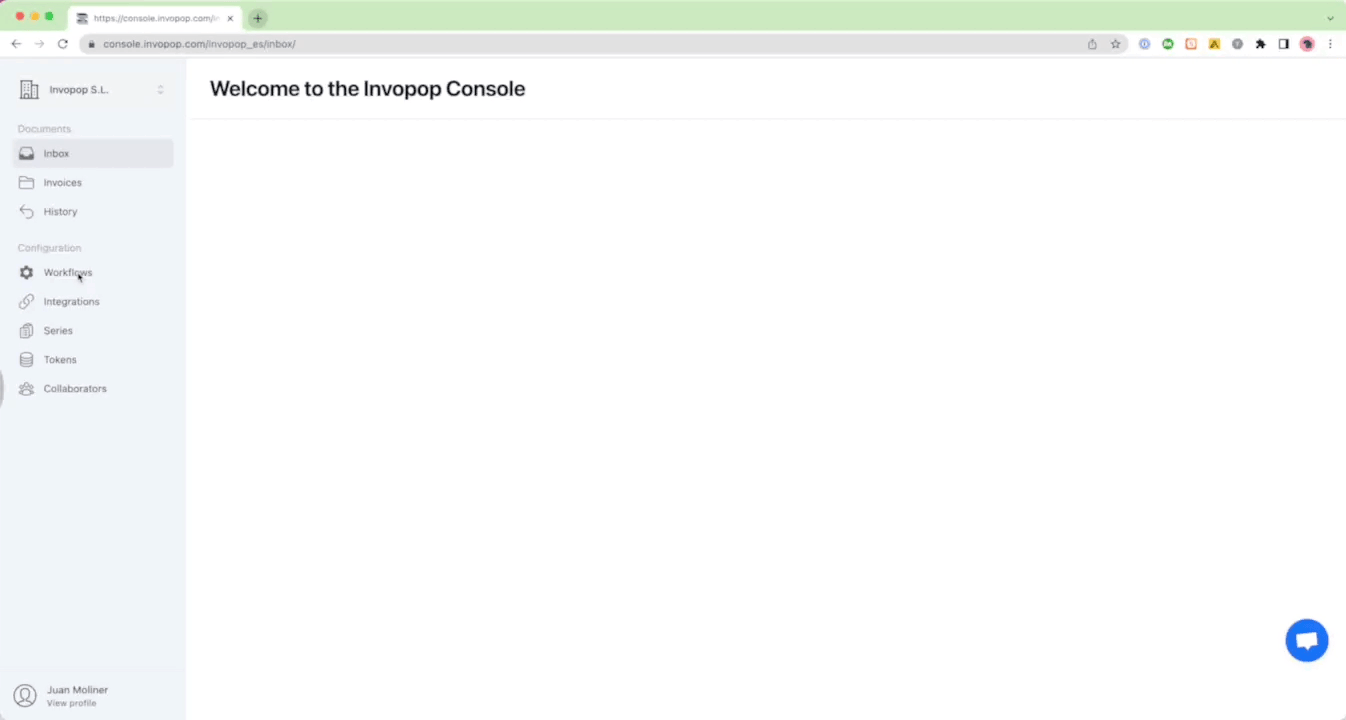The image size is (1346, 720).
Task: Close the console.invopop.com tab
Action: [230, 18]
